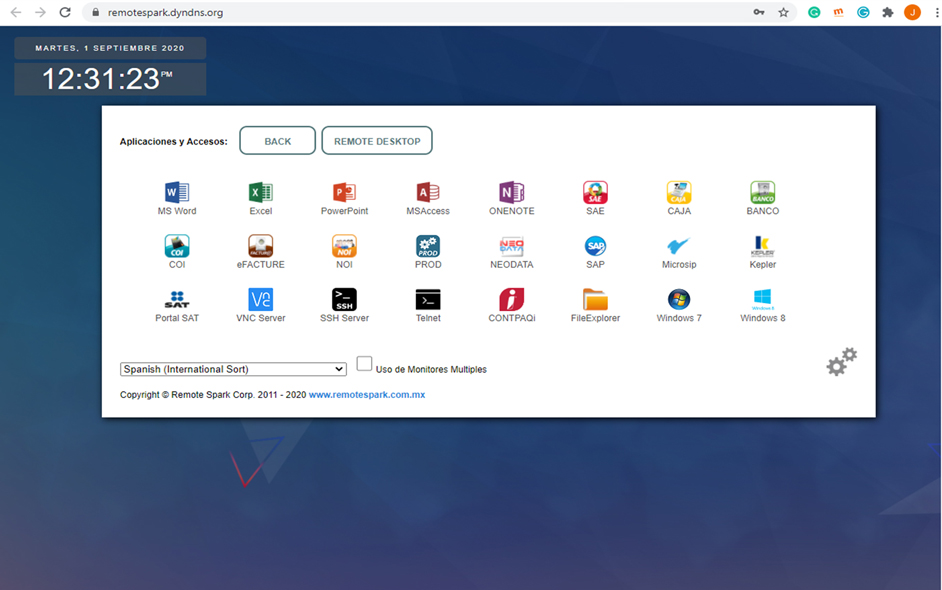
Task: Open the Excel app icon
Action: coord(260,193)
